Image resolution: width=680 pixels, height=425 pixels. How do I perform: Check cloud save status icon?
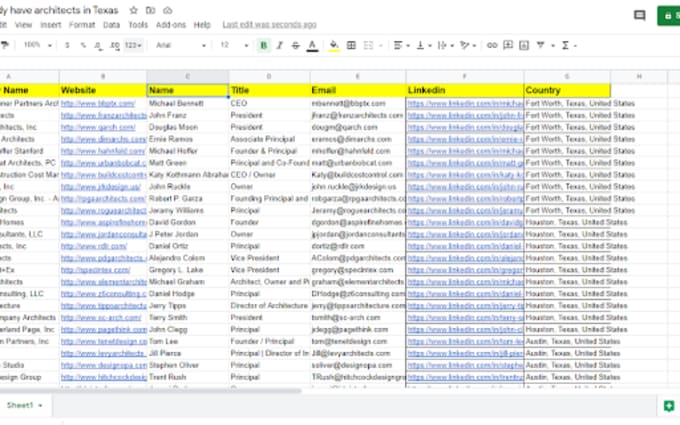[x=167, y=10]
